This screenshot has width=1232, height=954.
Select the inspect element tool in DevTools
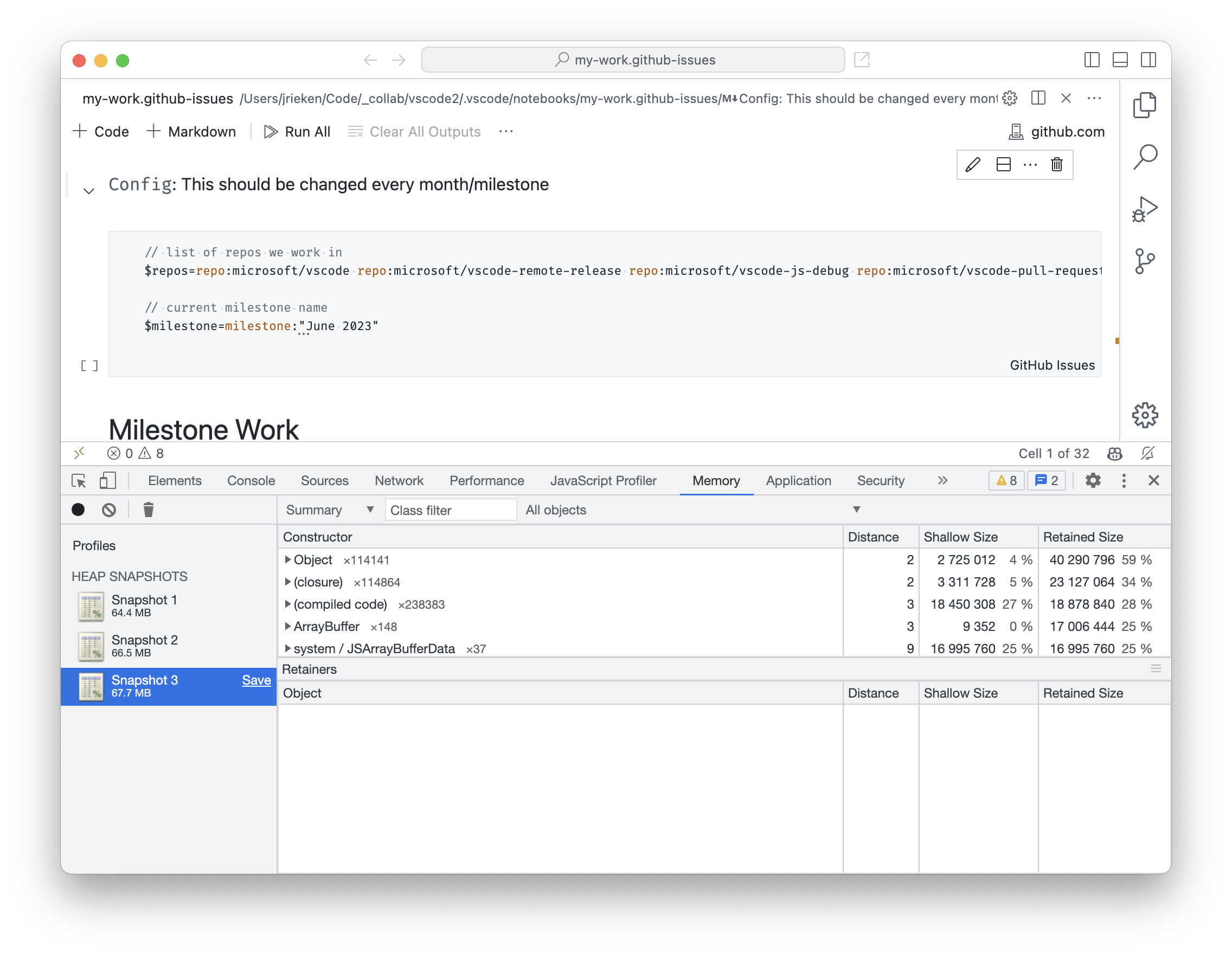click(79, 480)
